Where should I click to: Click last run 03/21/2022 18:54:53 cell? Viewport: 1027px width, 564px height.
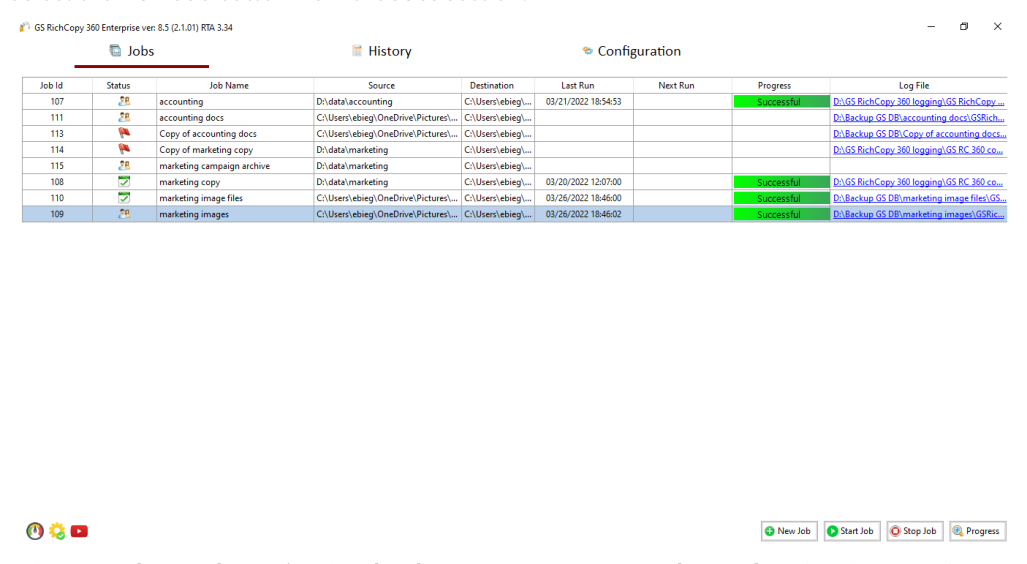click(x=584, y=102)
